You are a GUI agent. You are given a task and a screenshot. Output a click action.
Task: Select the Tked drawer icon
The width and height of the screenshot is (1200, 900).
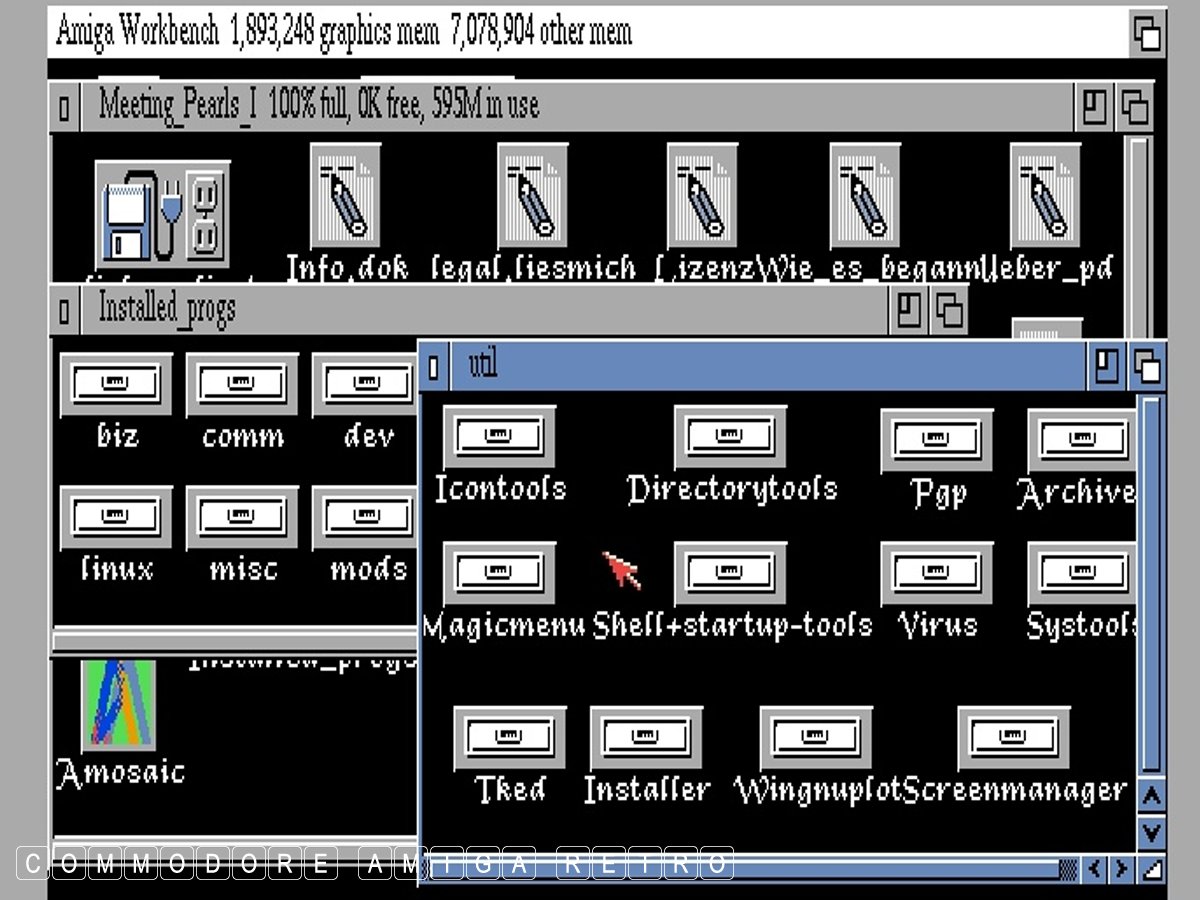click(509, 738)
